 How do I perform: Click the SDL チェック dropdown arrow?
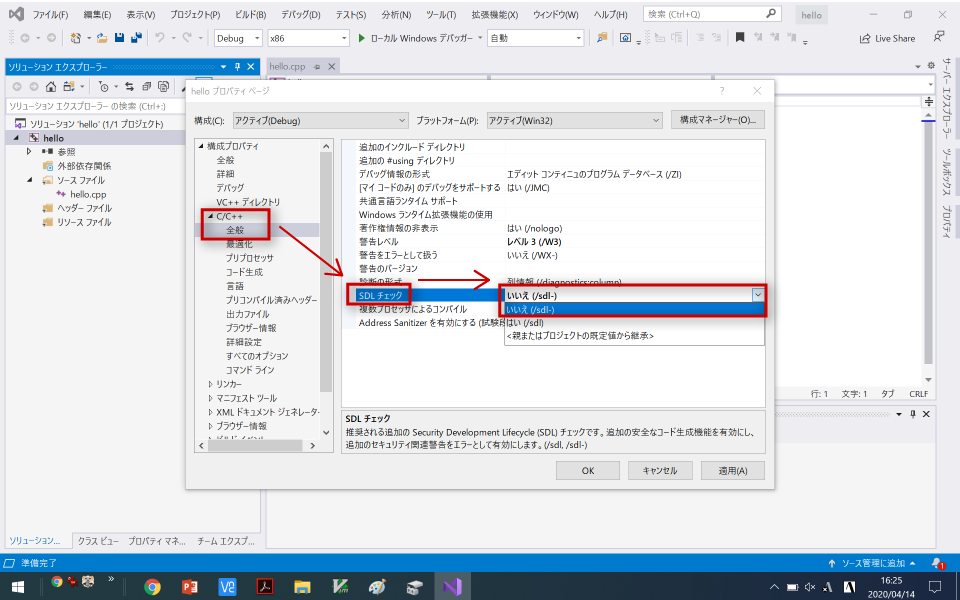click(758, 295)
